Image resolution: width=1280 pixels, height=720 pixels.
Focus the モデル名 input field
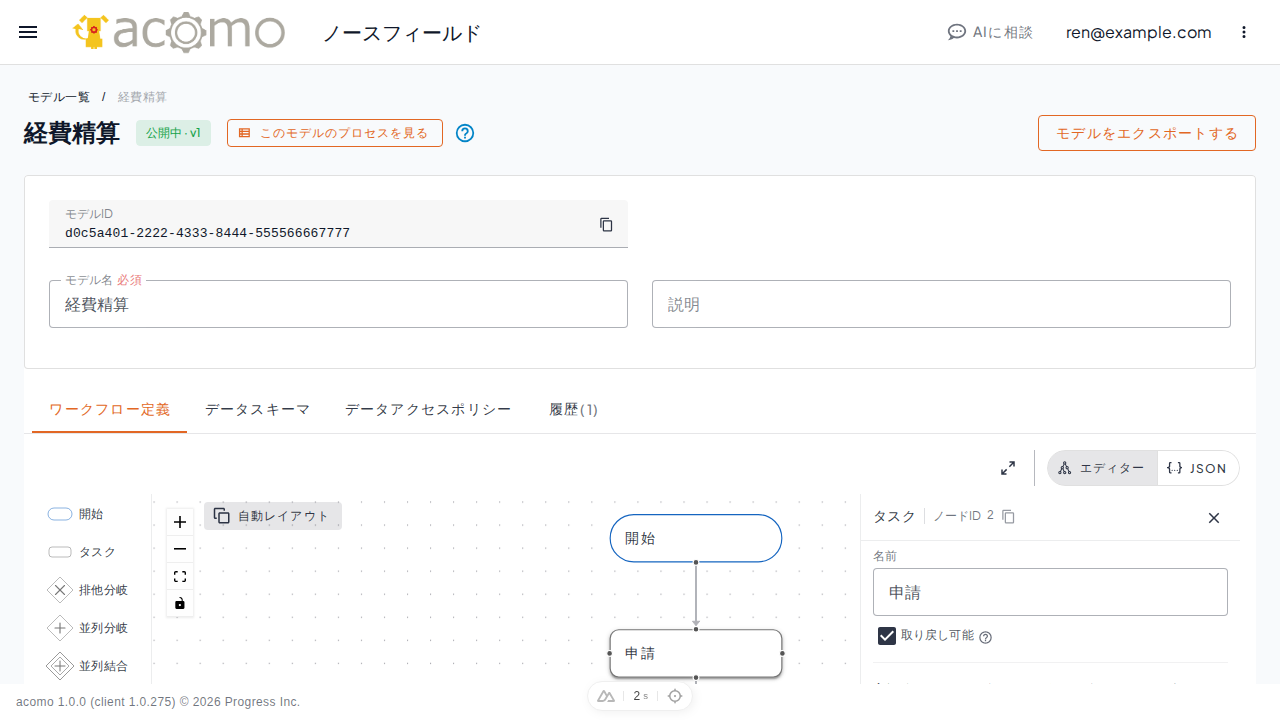point(338,304)
